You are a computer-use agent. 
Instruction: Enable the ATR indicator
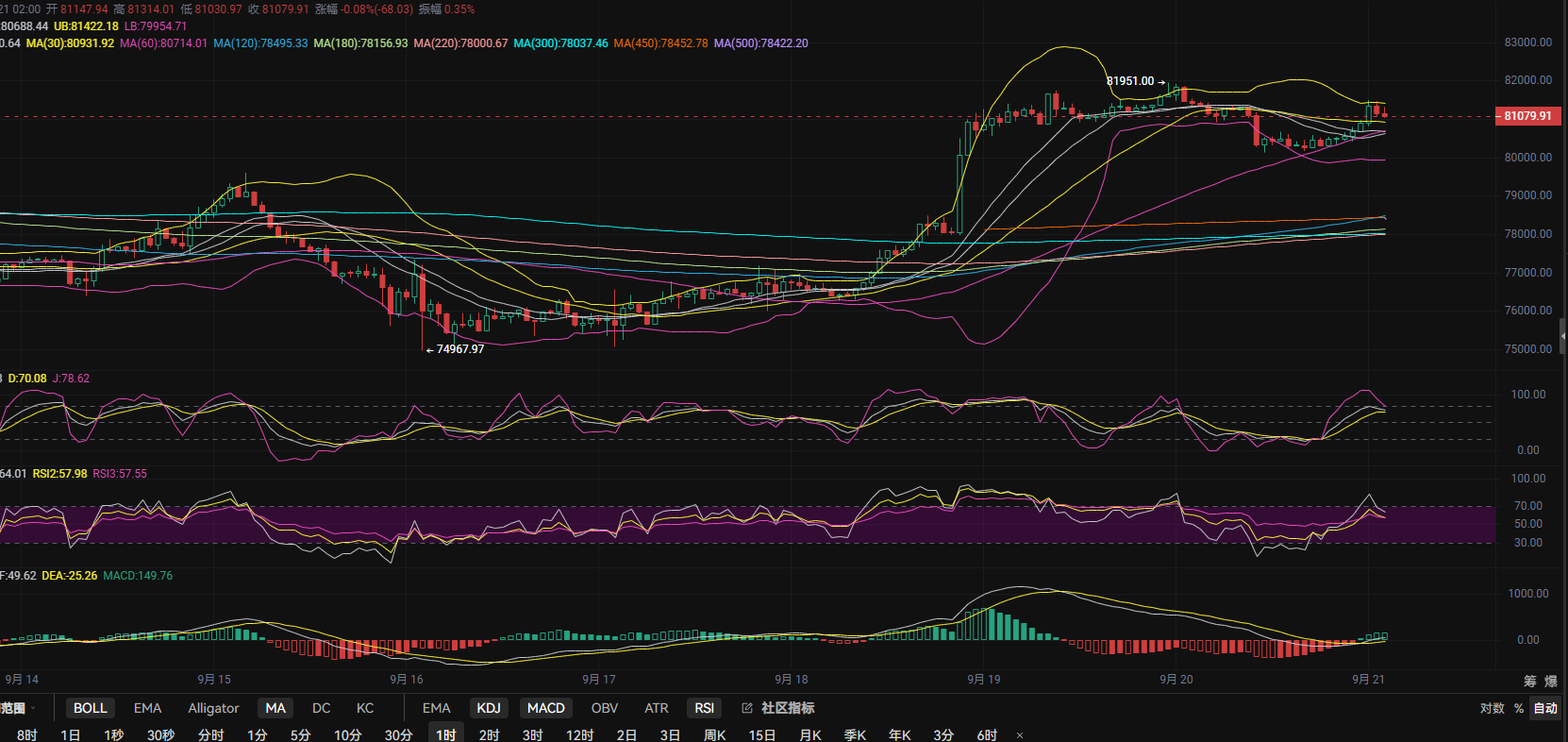coord(657,708)
